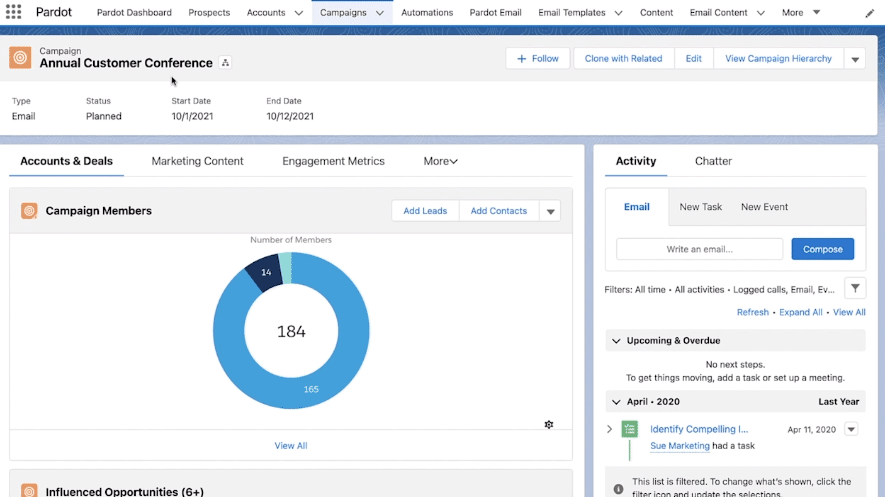Screen dimensions: 885x497
Task: Click in the Write an email field
Action: (x=699, y=249)
